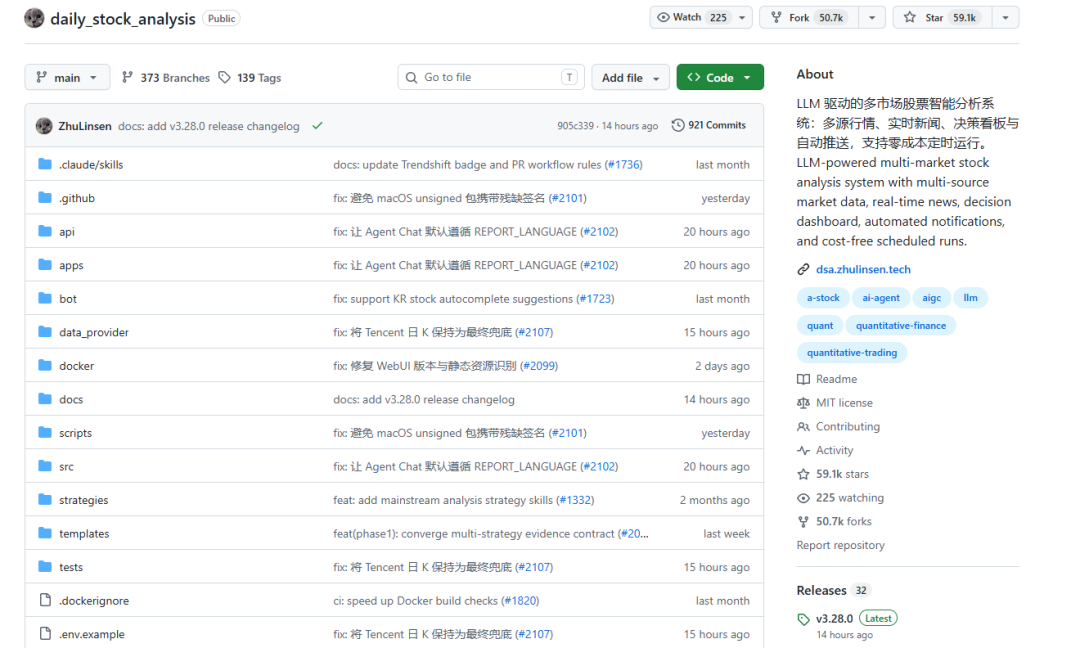This screenshot has width=1080, height=648.
Task: Fork the repository with the Fork button
Action: point(809,18)
